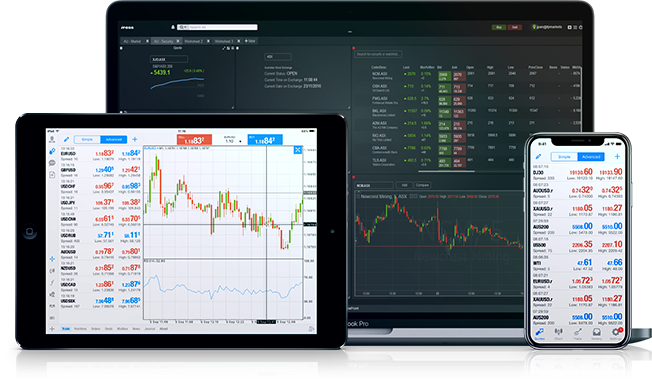Switch to the Journal tab on tablet bottom bar
The image size is (652, 383).
coord(150,329)
